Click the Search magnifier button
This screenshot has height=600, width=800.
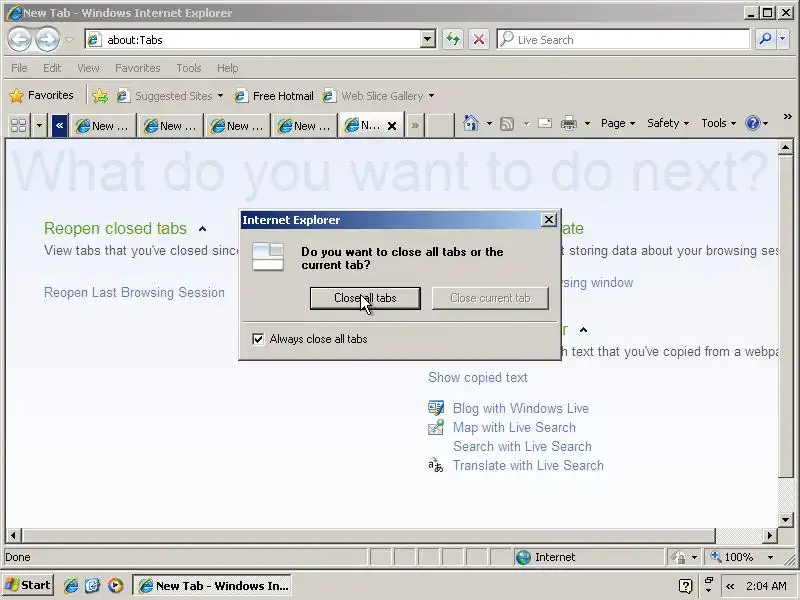click(765, 39)
